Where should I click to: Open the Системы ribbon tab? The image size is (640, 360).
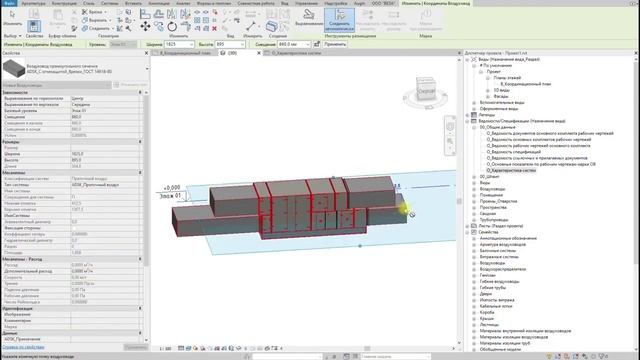[109, 3]
